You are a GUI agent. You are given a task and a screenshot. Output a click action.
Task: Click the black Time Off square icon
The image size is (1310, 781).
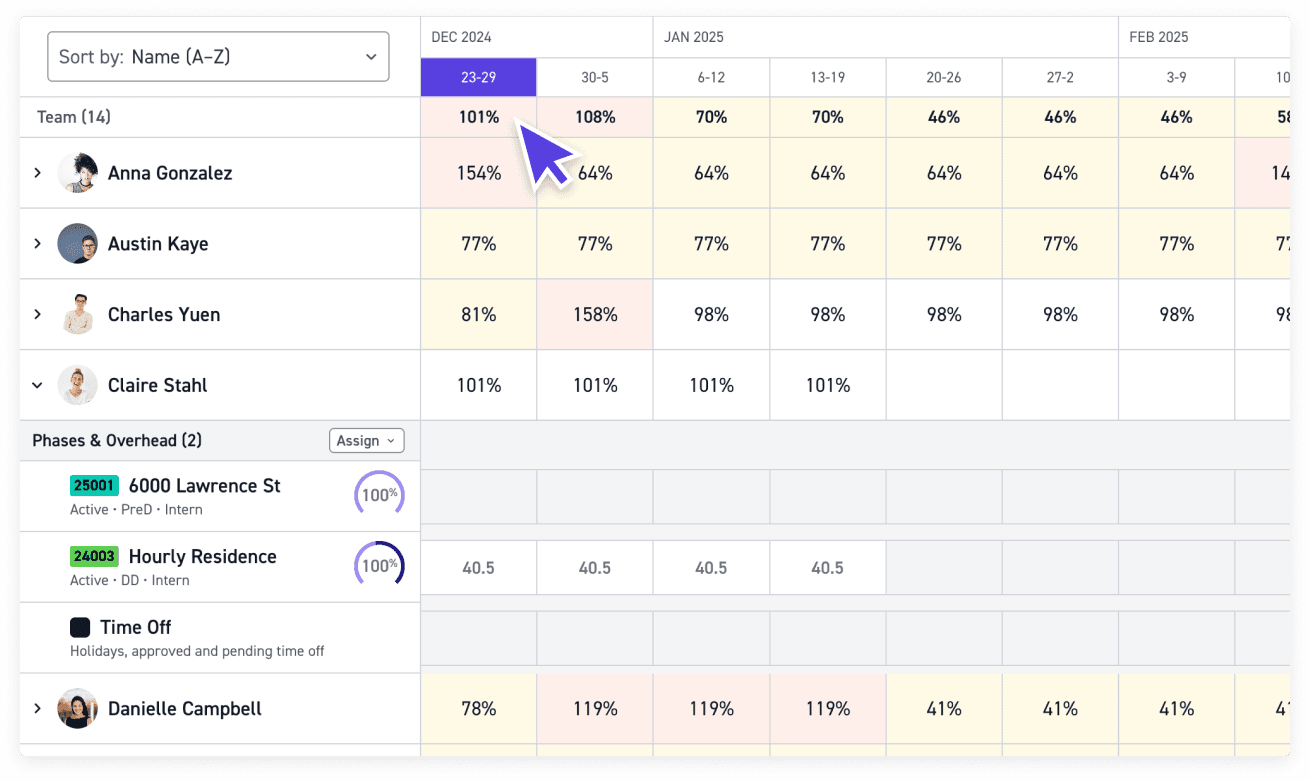point(80,627)
